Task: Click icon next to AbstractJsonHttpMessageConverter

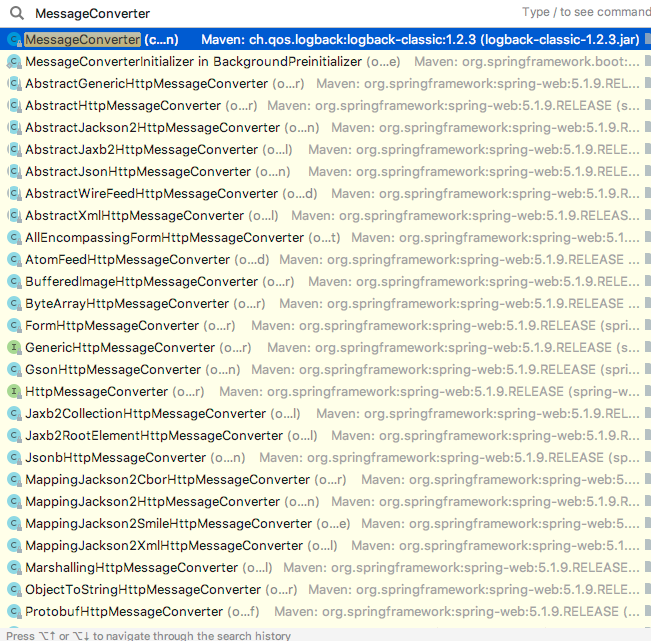Action: 15,172
